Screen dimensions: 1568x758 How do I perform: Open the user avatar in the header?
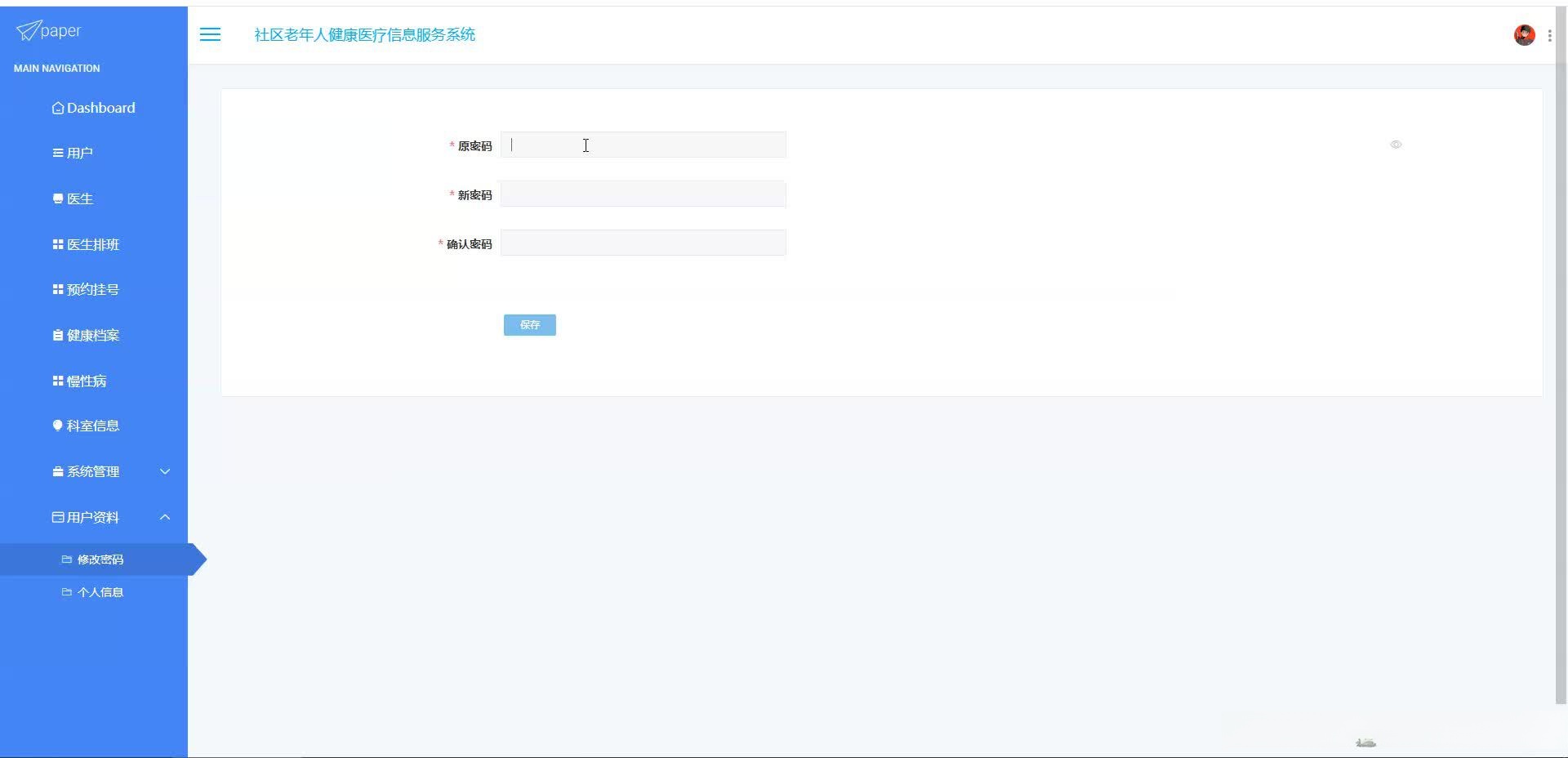(1524, 35)
